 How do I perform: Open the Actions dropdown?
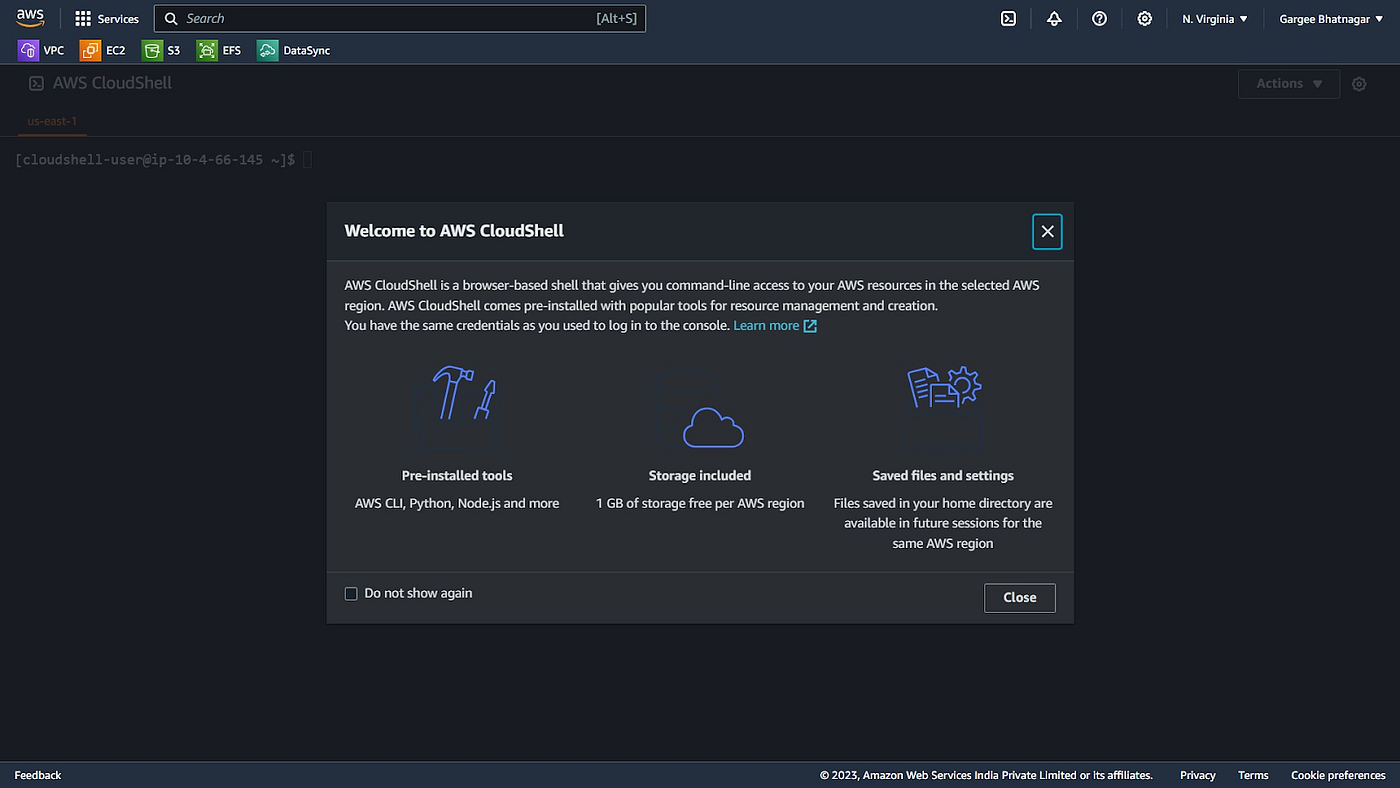(1288, 84)
